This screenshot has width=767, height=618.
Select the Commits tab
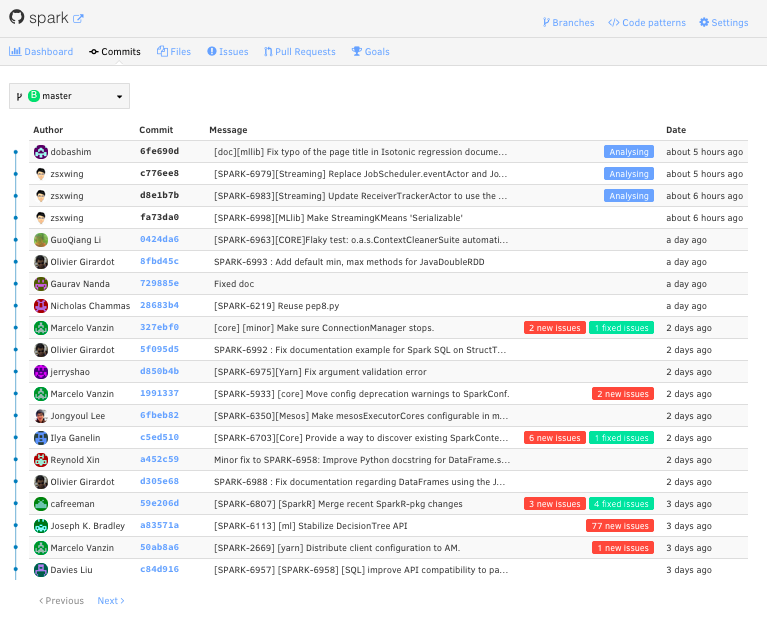[x=115, y=51]
